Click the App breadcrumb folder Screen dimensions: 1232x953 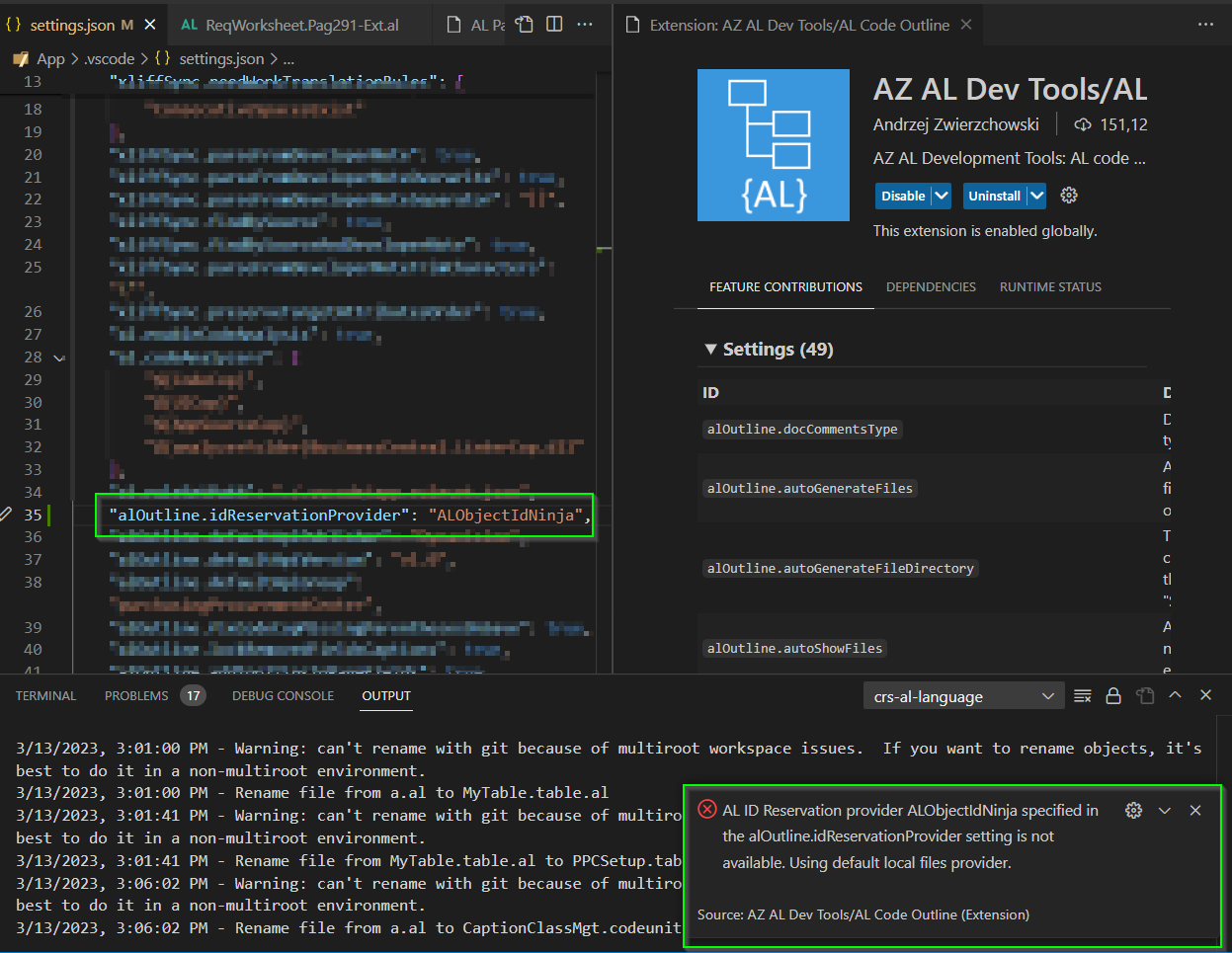(x=51, y=59)
